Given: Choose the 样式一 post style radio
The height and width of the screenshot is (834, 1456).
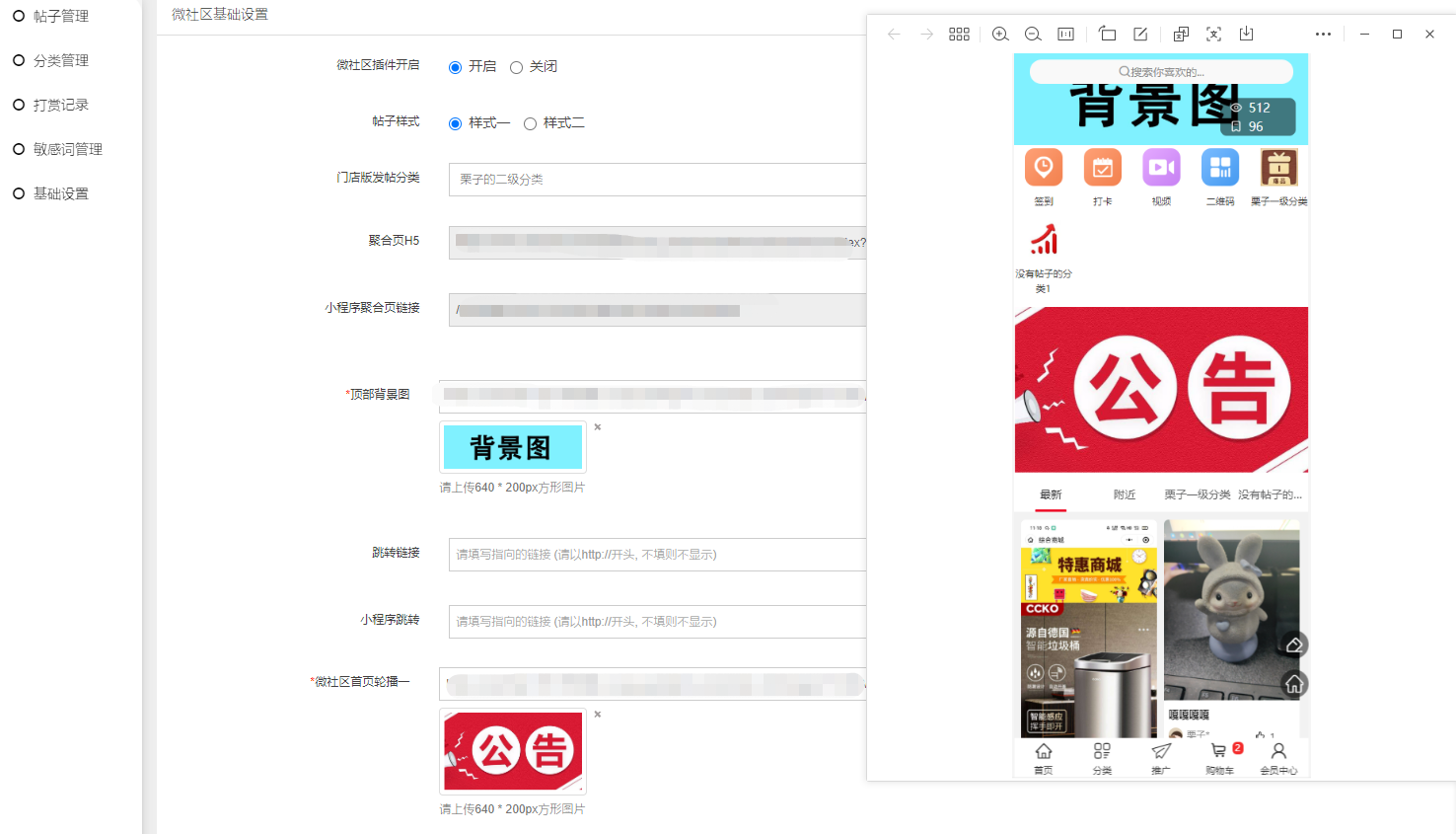Looking at the screenshot, I should (455, 124).
